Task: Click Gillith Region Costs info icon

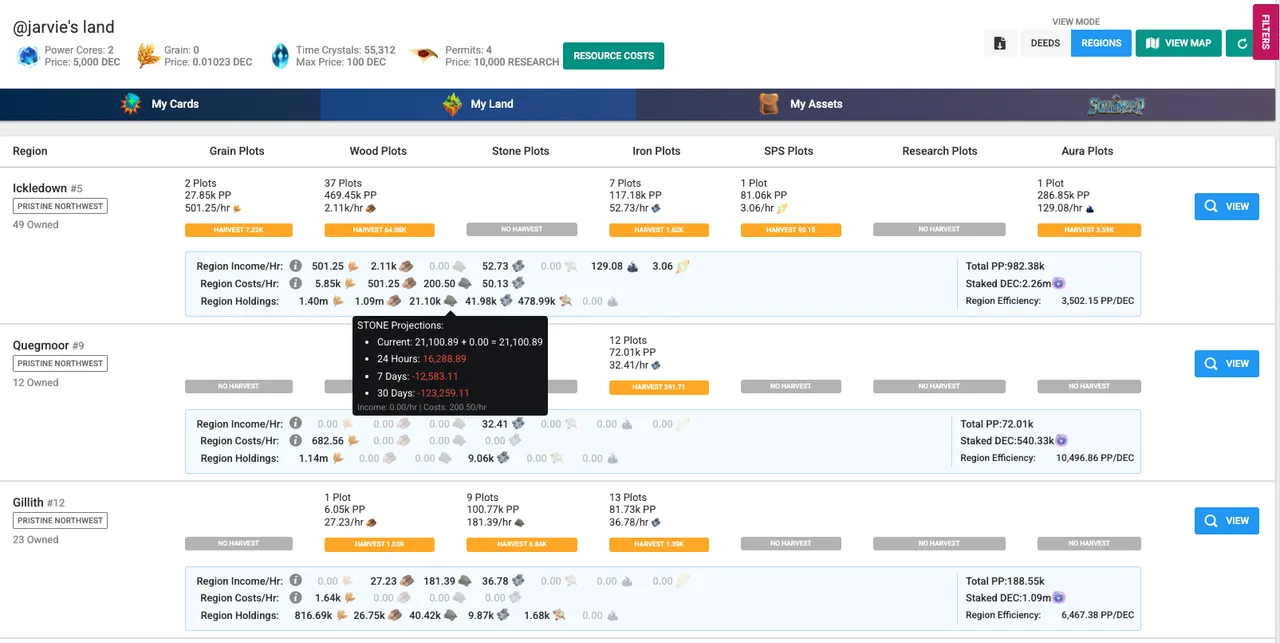Action: [x=295, y=597]
